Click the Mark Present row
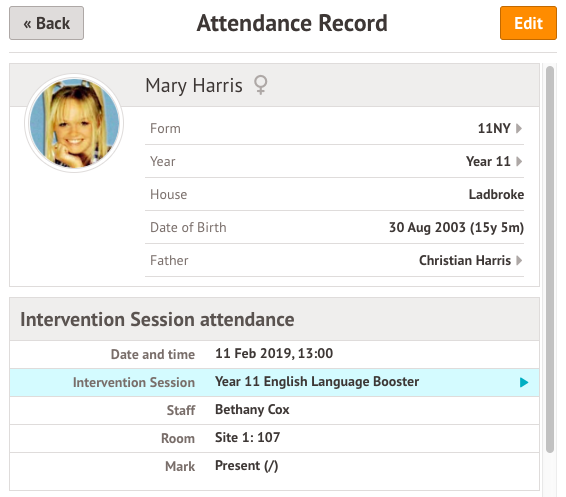 point(274,466)
